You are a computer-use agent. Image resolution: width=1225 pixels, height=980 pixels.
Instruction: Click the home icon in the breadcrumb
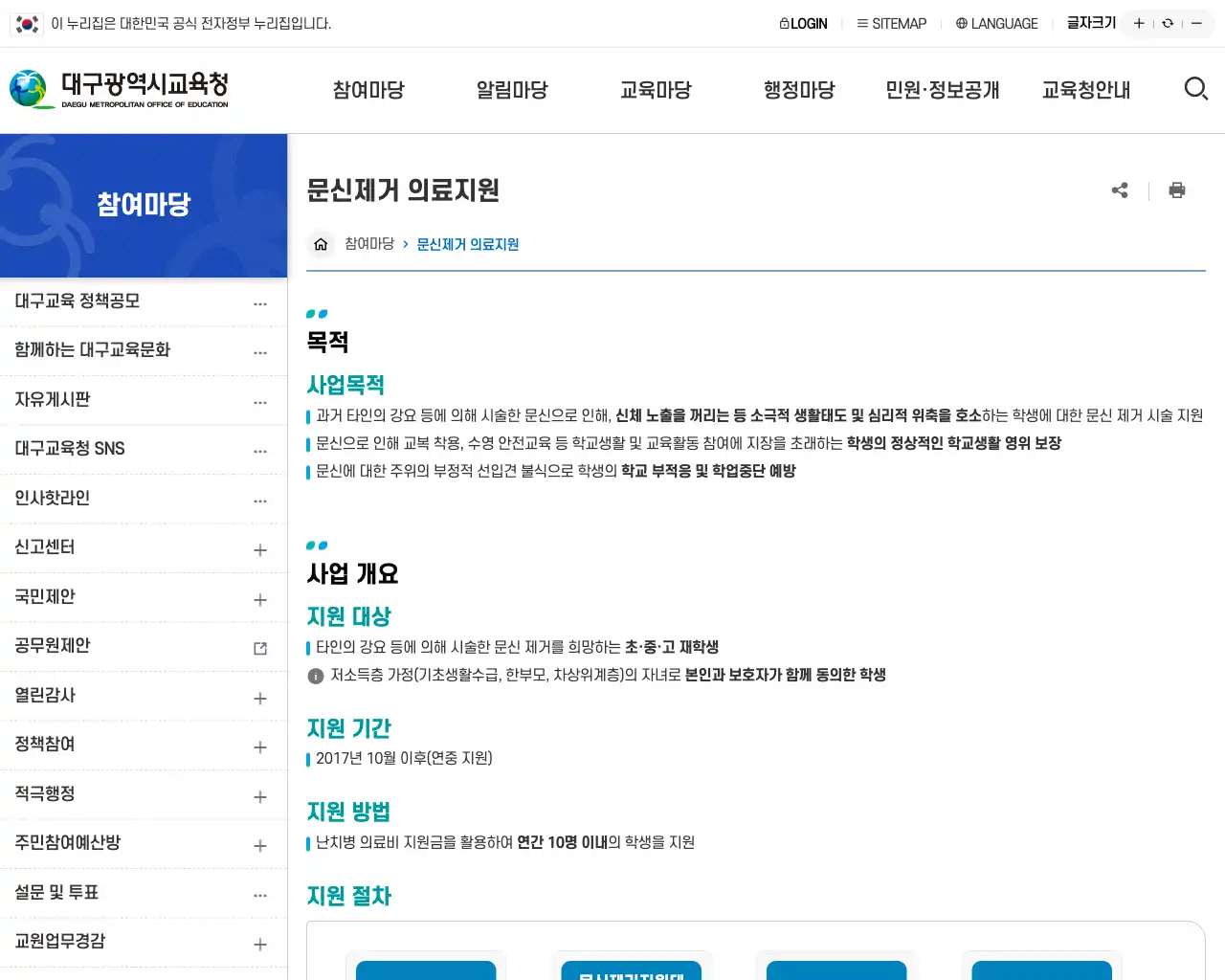click(321, 244)
